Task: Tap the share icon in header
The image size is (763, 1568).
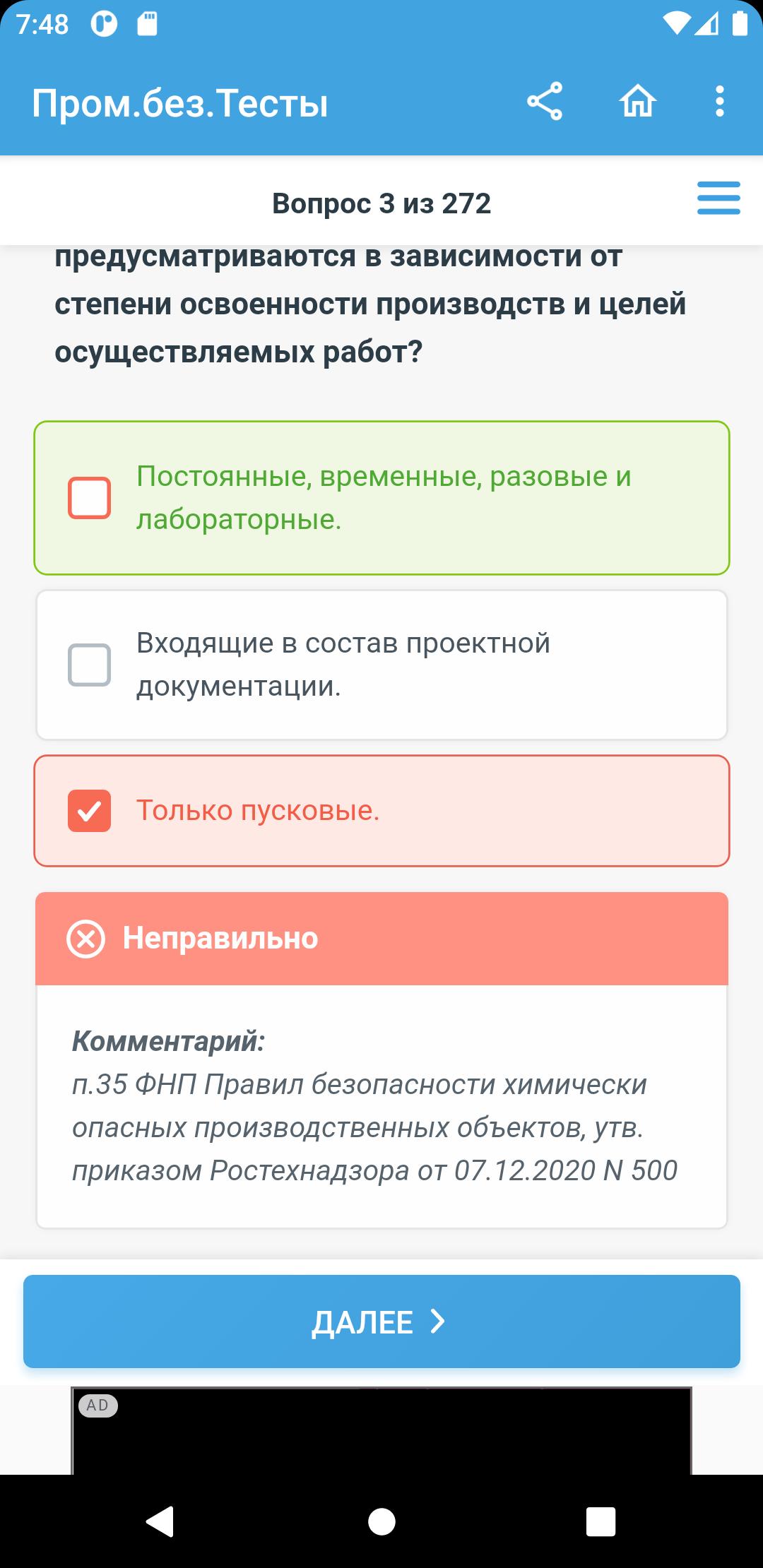Action: [x=545, y=102]
